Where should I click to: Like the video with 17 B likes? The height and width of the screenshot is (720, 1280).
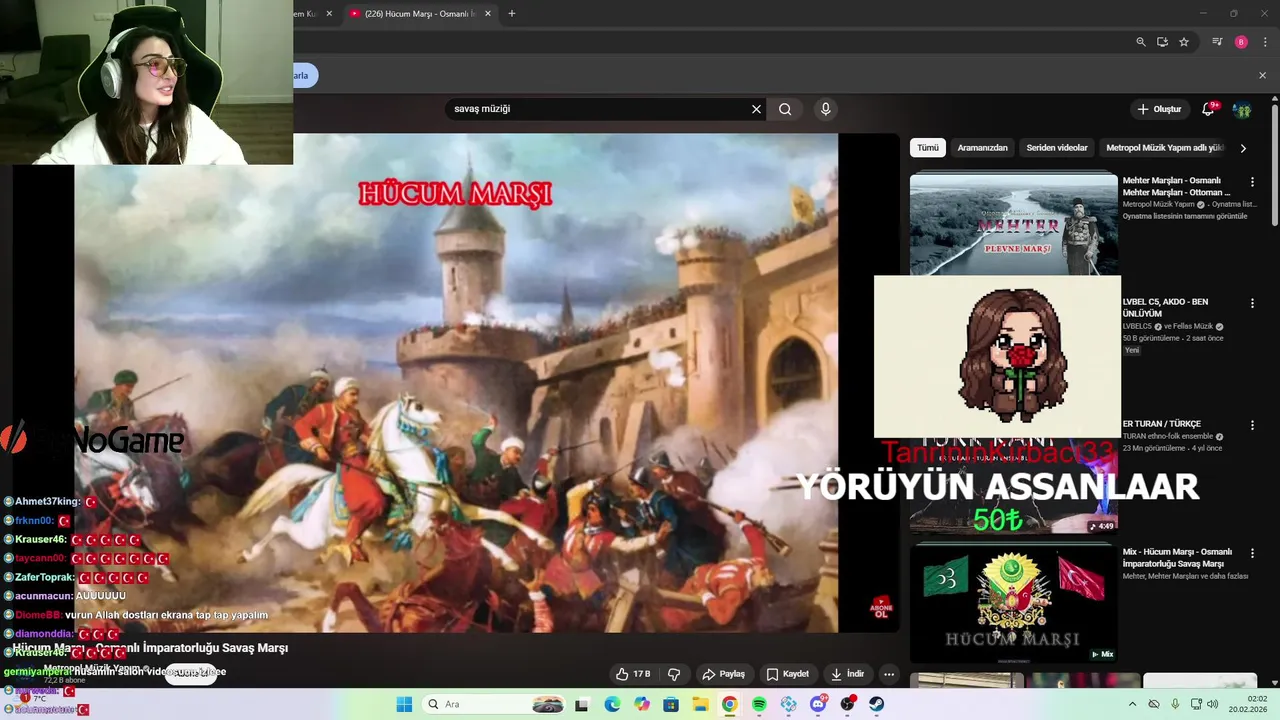click(x=633, y=674)
